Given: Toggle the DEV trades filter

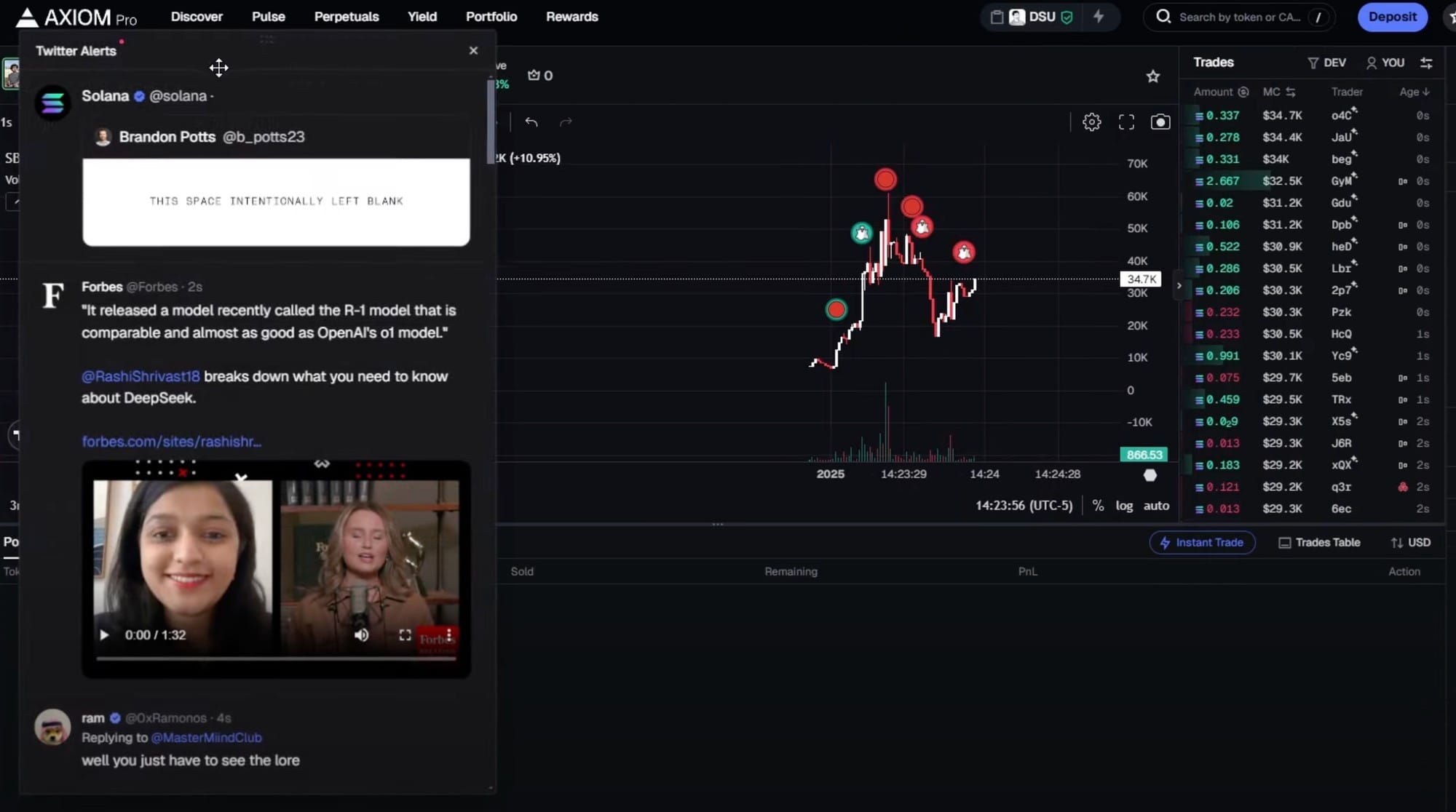Looking at the screenshot, I should point(1326,63).
